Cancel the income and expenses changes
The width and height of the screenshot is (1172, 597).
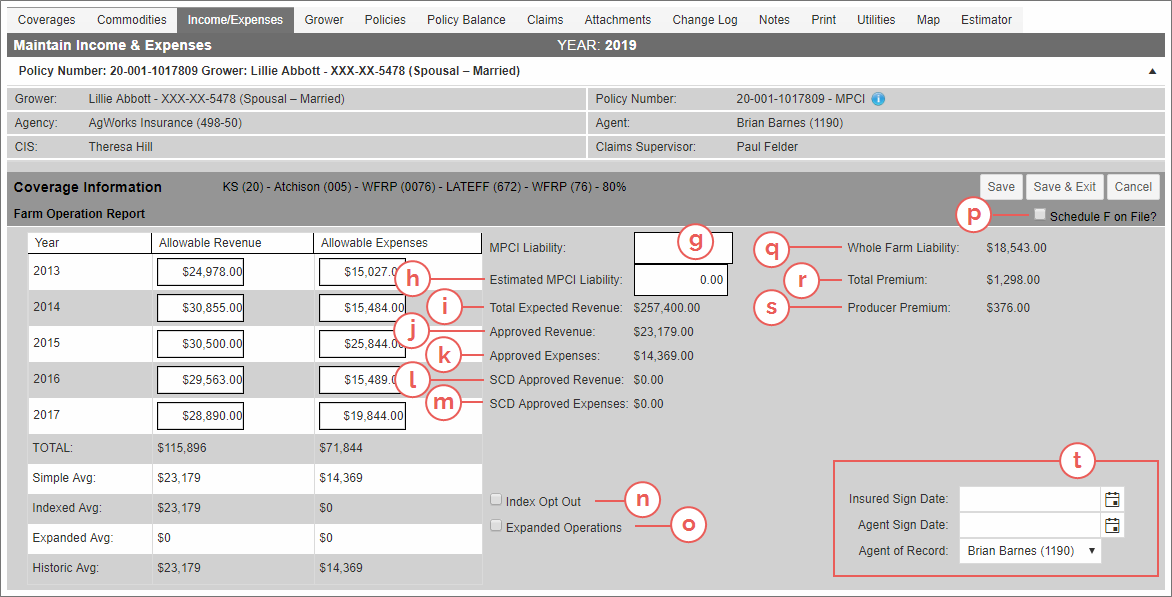1133,187
